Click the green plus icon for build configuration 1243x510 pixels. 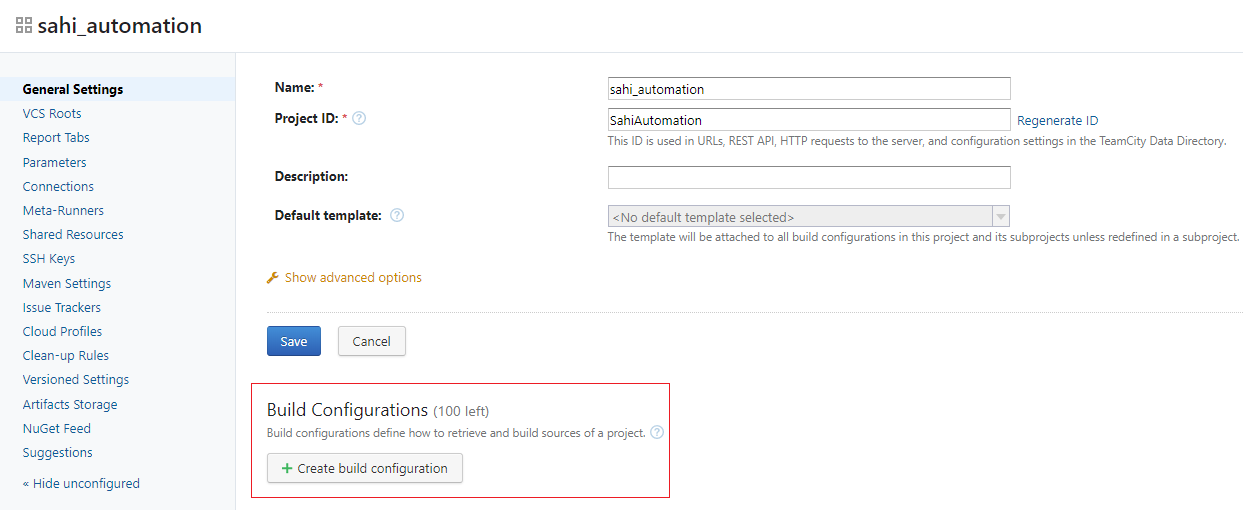(287, 468)
